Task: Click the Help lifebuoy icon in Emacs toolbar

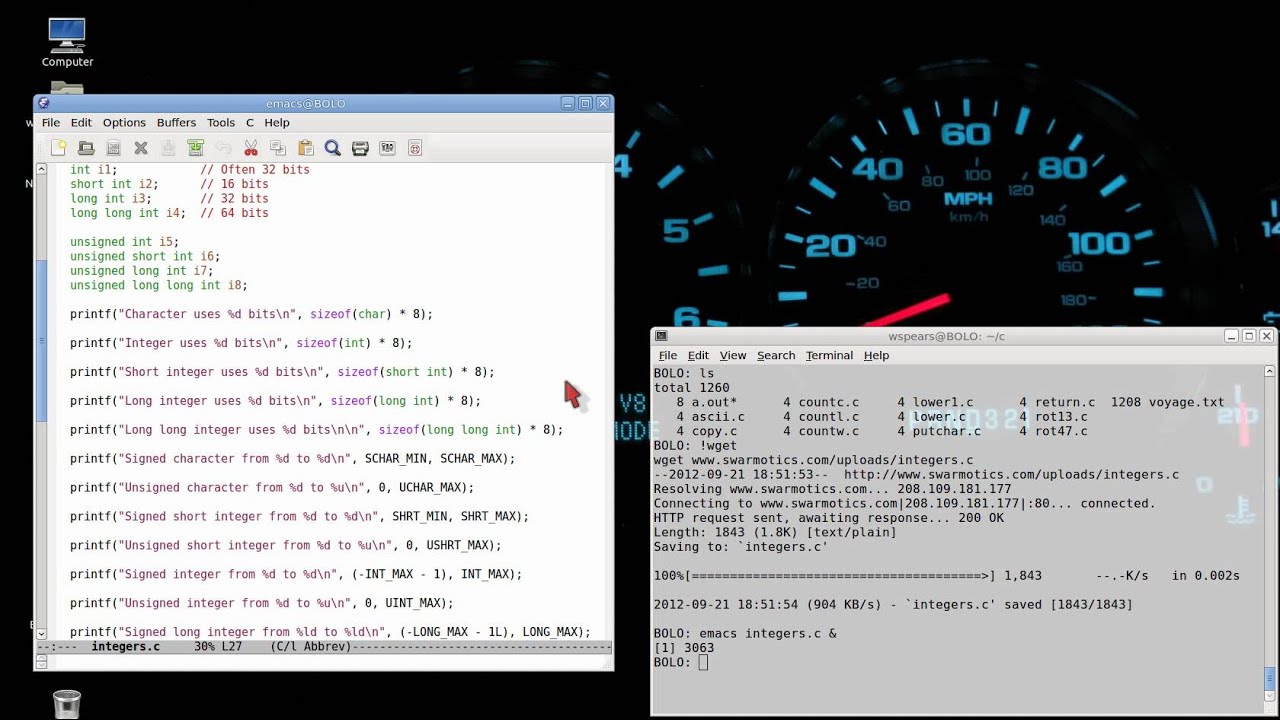Action: (x=415, y=148)
